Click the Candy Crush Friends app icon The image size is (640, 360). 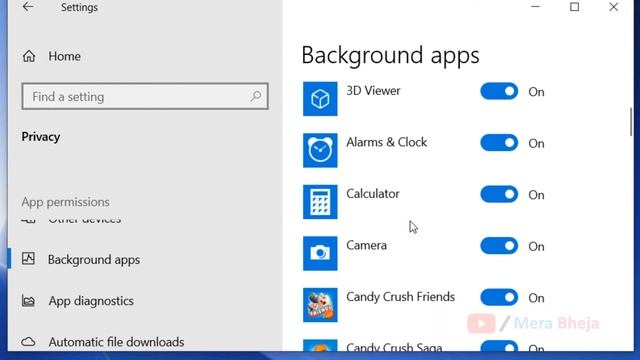click(320, 305)
